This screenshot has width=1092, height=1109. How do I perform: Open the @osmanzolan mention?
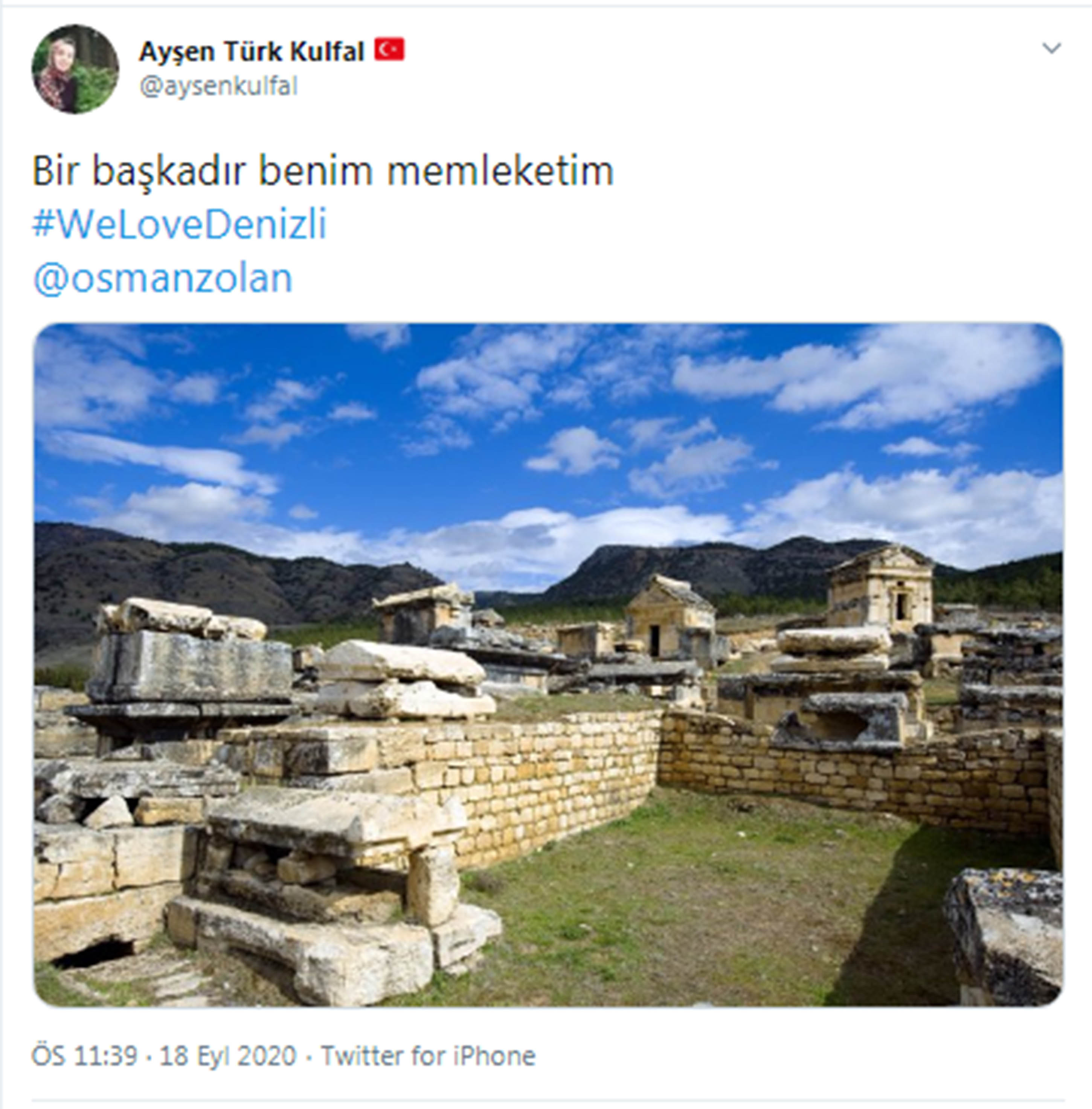coord(163,279)
